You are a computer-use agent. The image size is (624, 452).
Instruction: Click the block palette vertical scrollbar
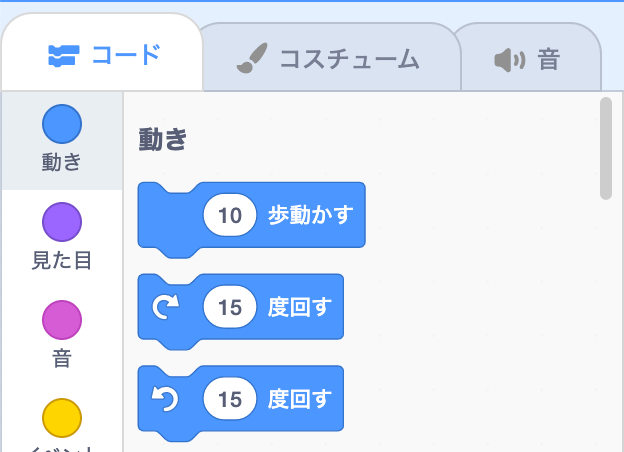606,148
